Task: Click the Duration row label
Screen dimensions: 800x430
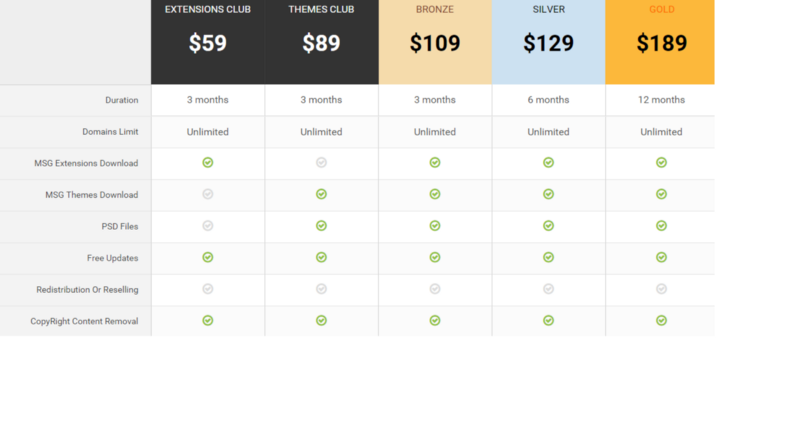Action: point(121,100)
